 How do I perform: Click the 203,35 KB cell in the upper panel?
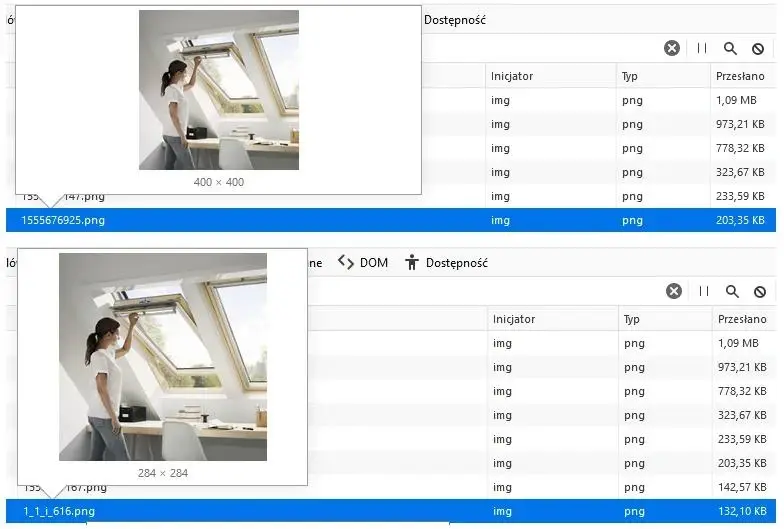point(740,220)
